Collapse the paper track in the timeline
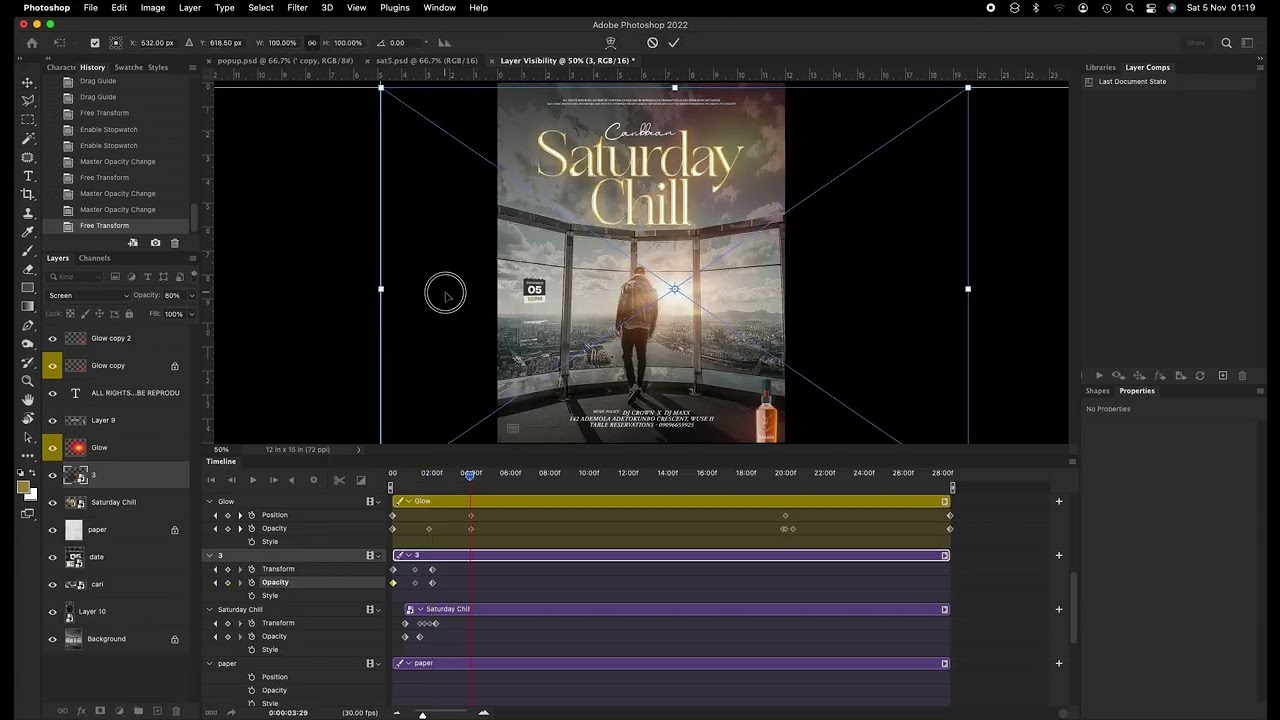The image size is (1280, 720). pyautogui.click(x=210, y=664)
